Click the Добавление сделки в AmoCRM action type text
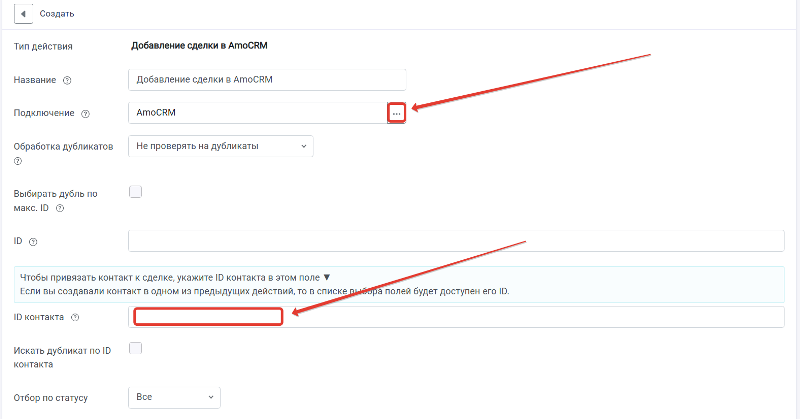Viewport: 800px width, 419px height. pos(199,45)
